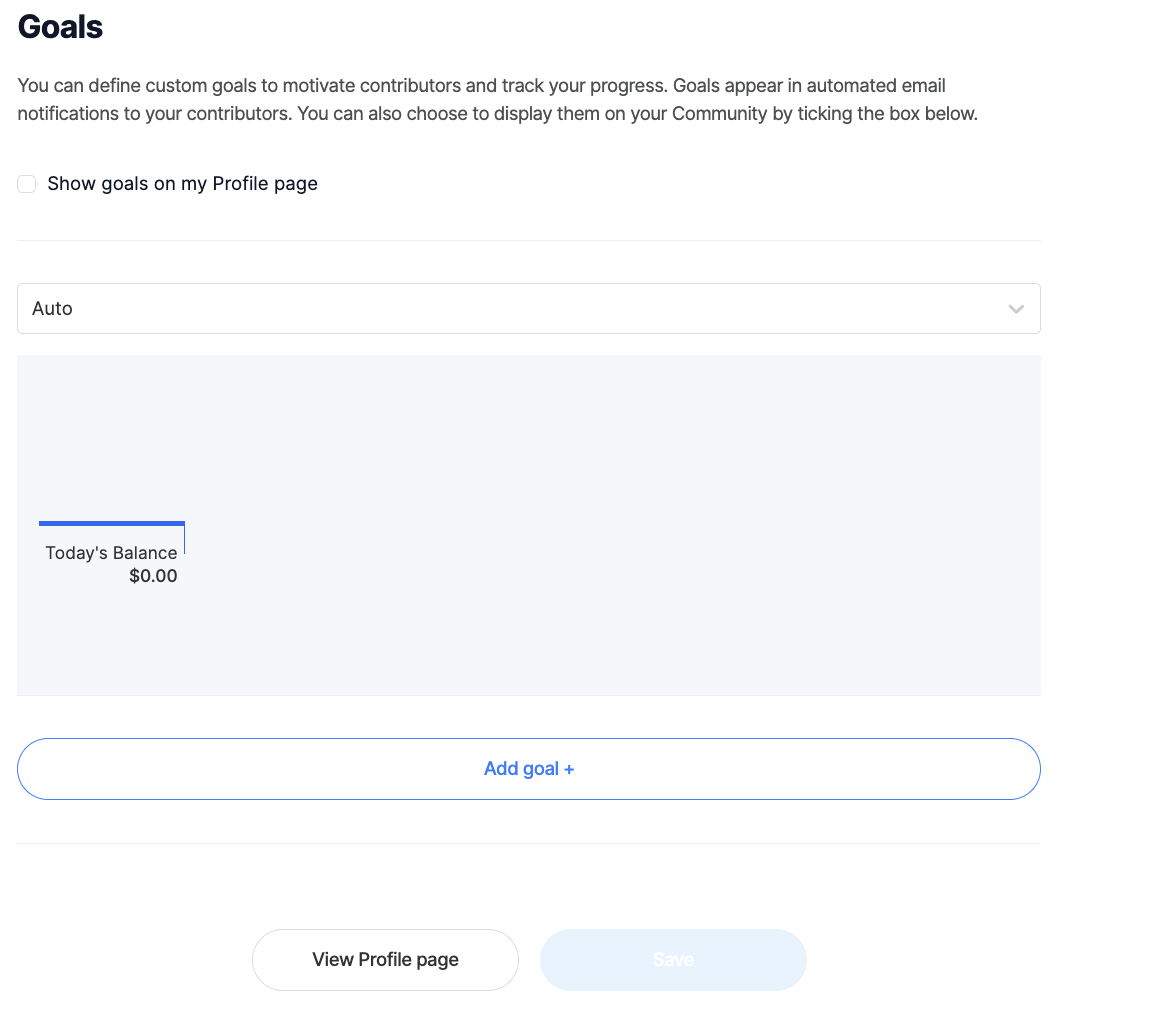Open the Auto dropdown menu
The height and width of the screenshot is (1016, 1164).
pyautogui.click(x=528, y=309)
